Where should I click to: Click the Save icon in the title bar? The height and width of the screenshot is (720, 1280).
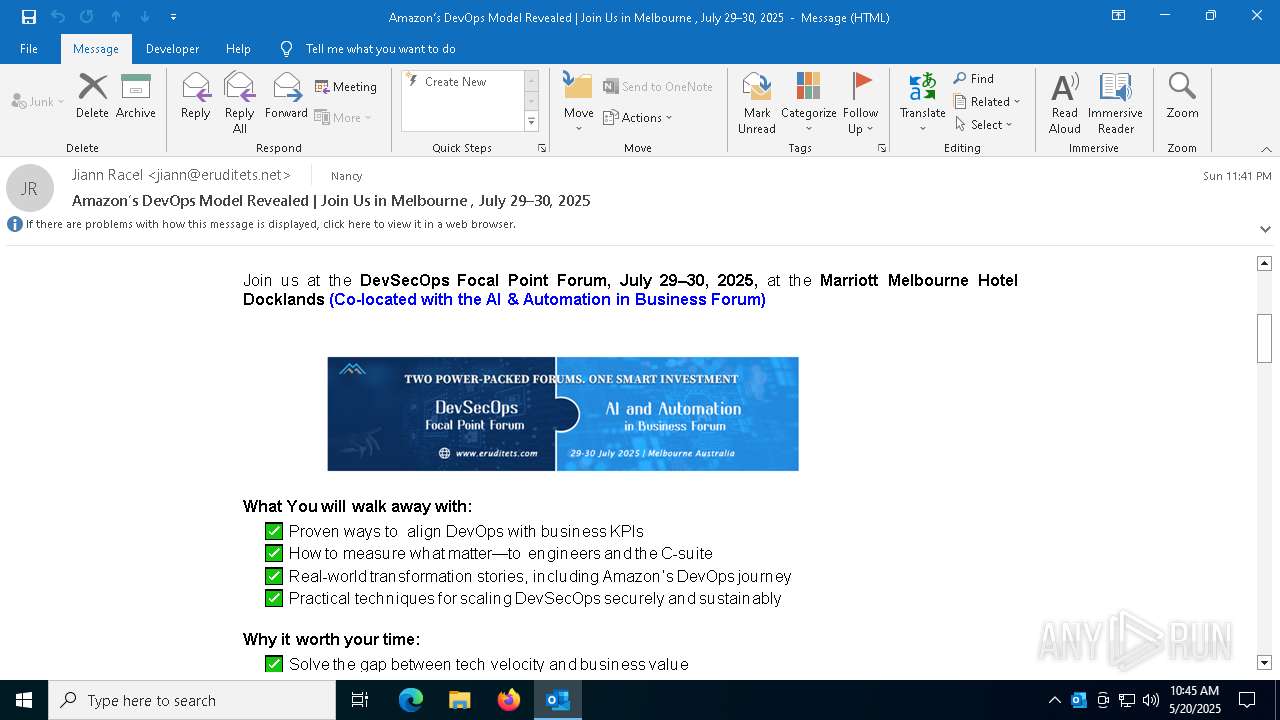(29, 16)
